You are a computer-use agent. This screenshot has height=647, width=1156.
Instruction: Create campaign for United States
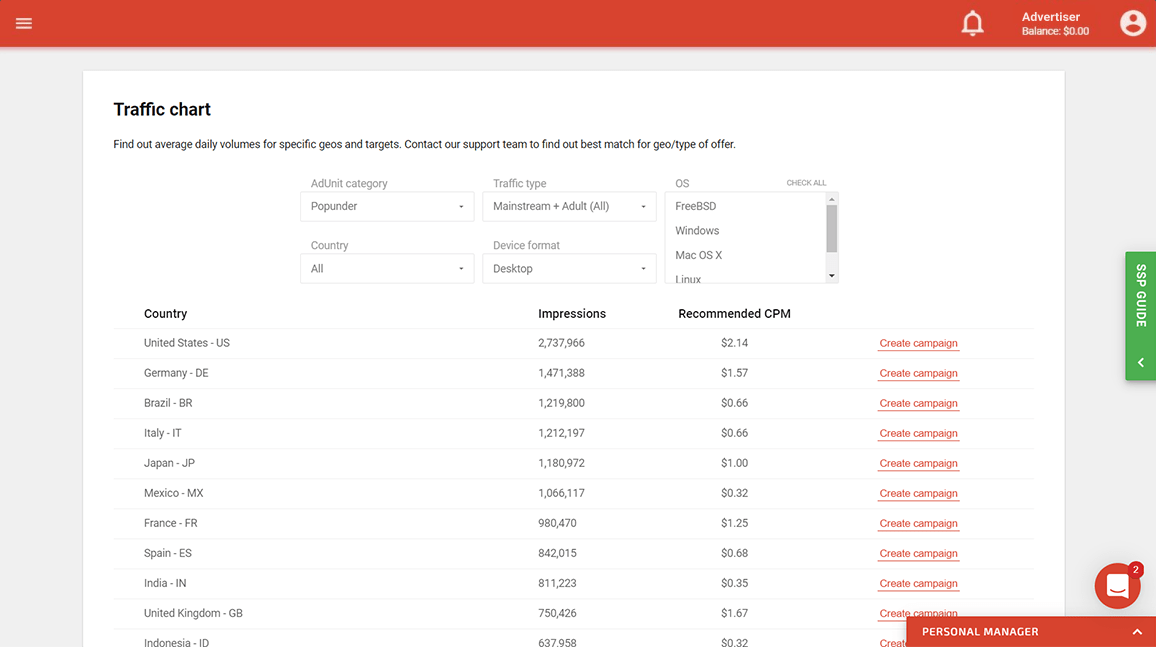pyautogui.click(x=918, y=343)
